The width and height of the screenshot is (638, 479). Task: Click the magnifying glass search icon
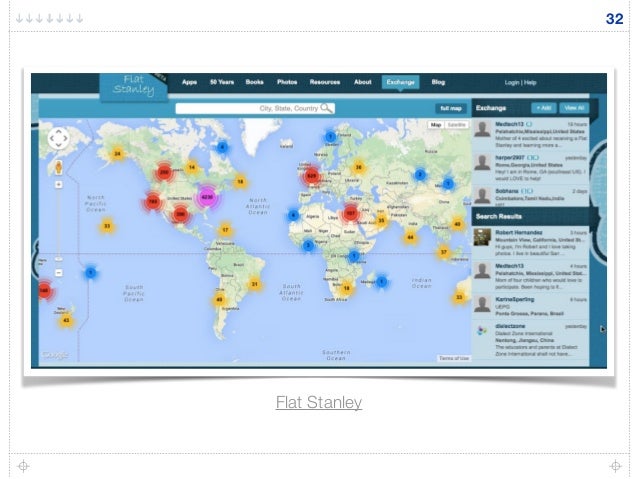[326, 108]
